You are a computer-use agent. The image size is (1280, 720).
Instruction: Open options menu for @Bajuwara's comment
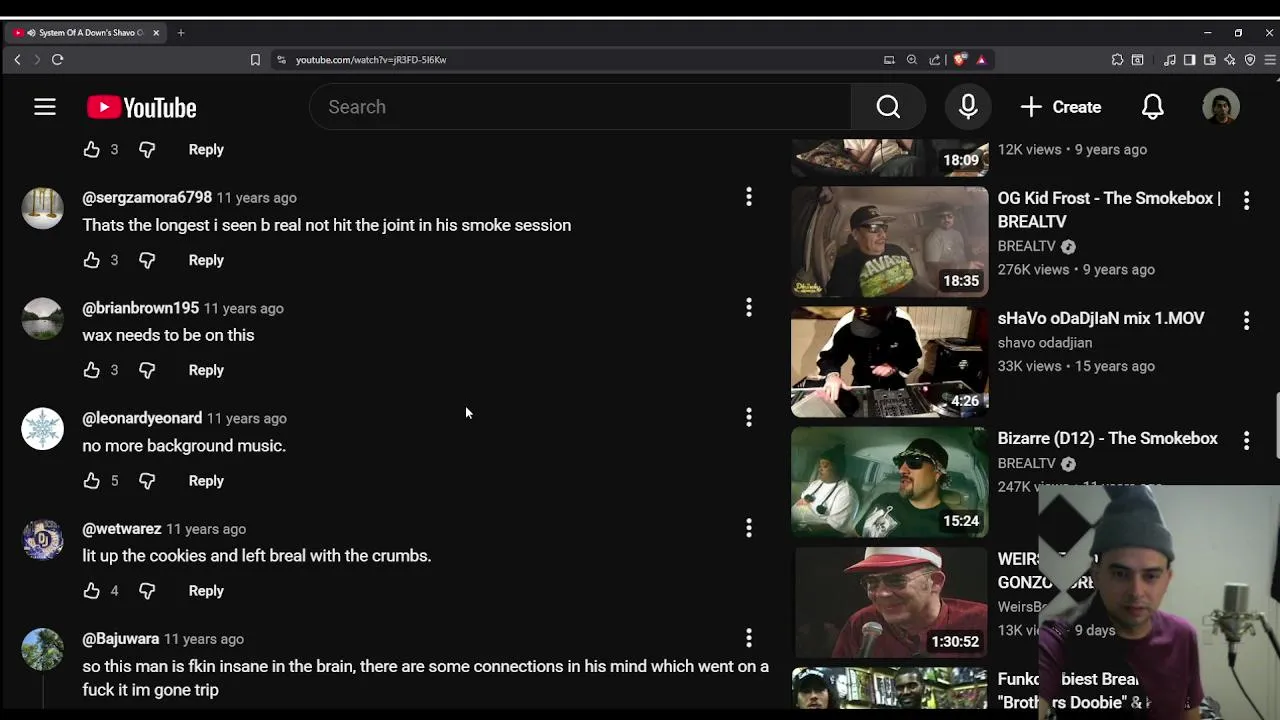click(x=748, y=638)
